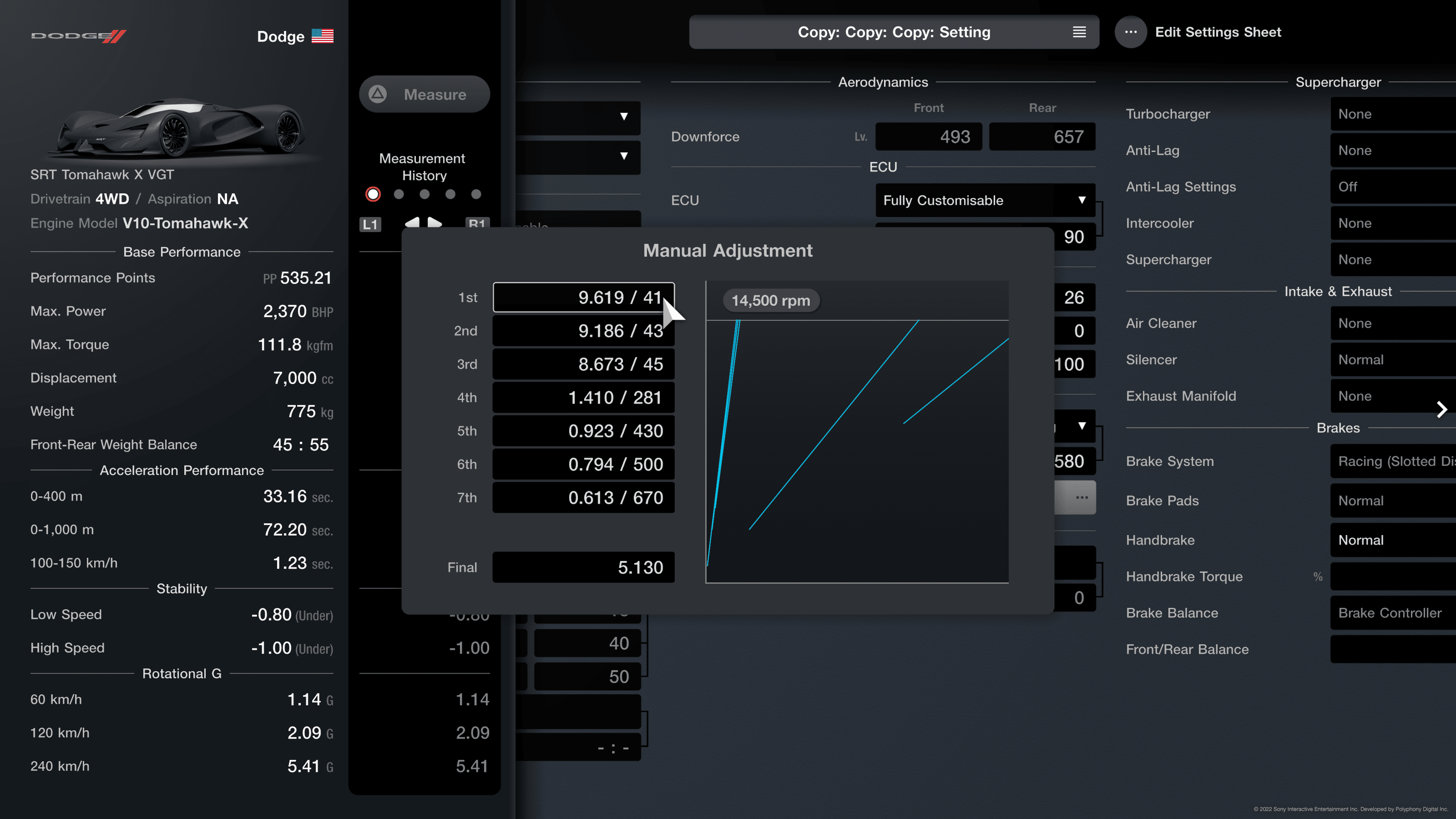Image resolution: width=1456 pixels, height=819 pixels.
Task: Click the triangle icon on Measure button
Action: pos(378,94)
